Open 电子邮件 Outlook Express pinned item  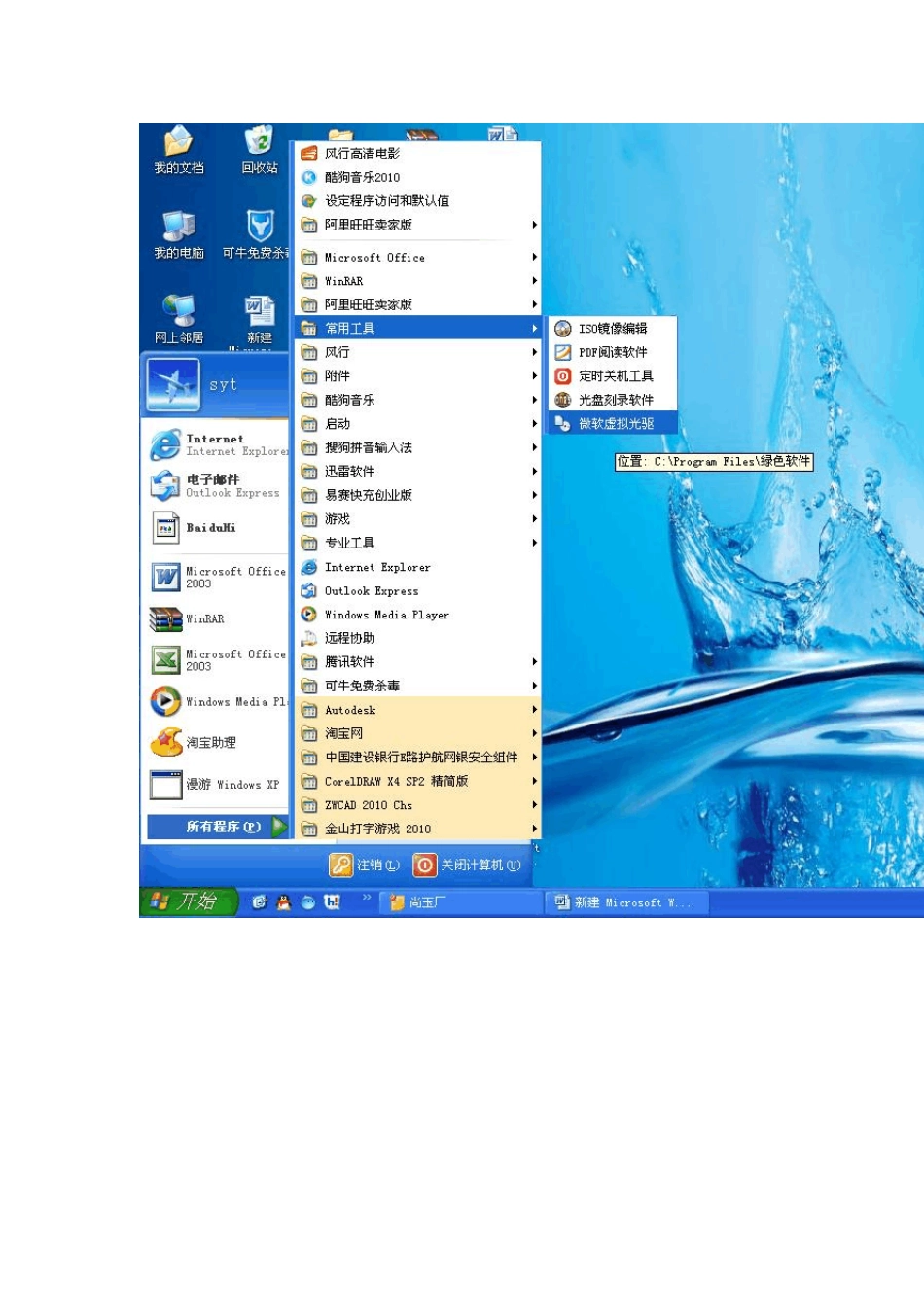(x=218, y=486)
